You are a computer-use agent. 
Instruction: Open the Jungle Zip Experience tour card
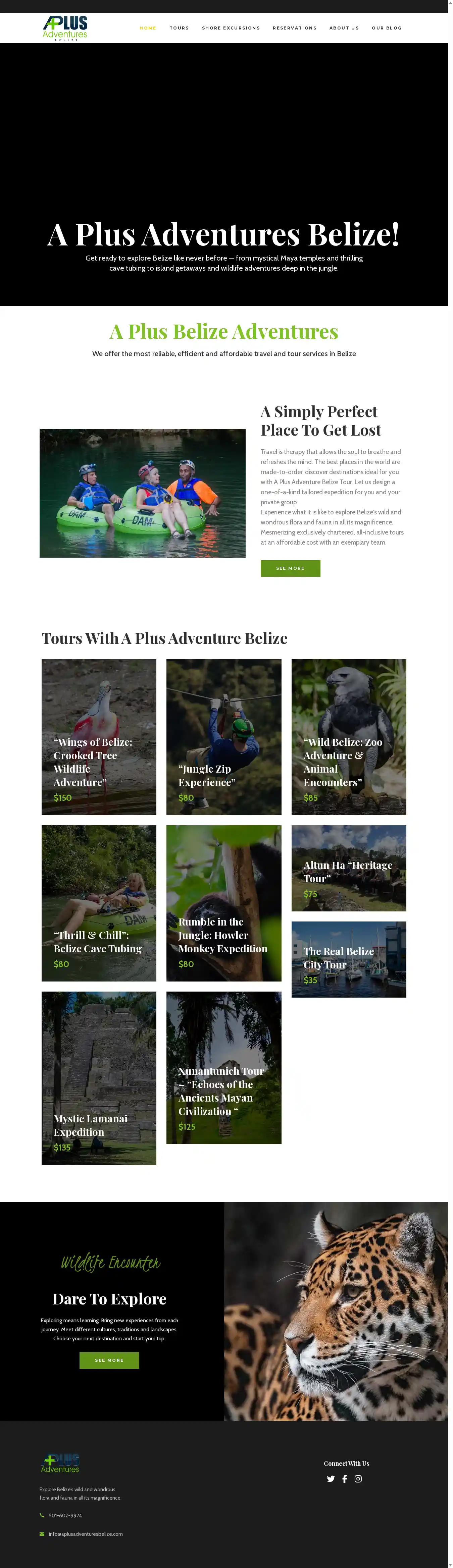(223, 736)
